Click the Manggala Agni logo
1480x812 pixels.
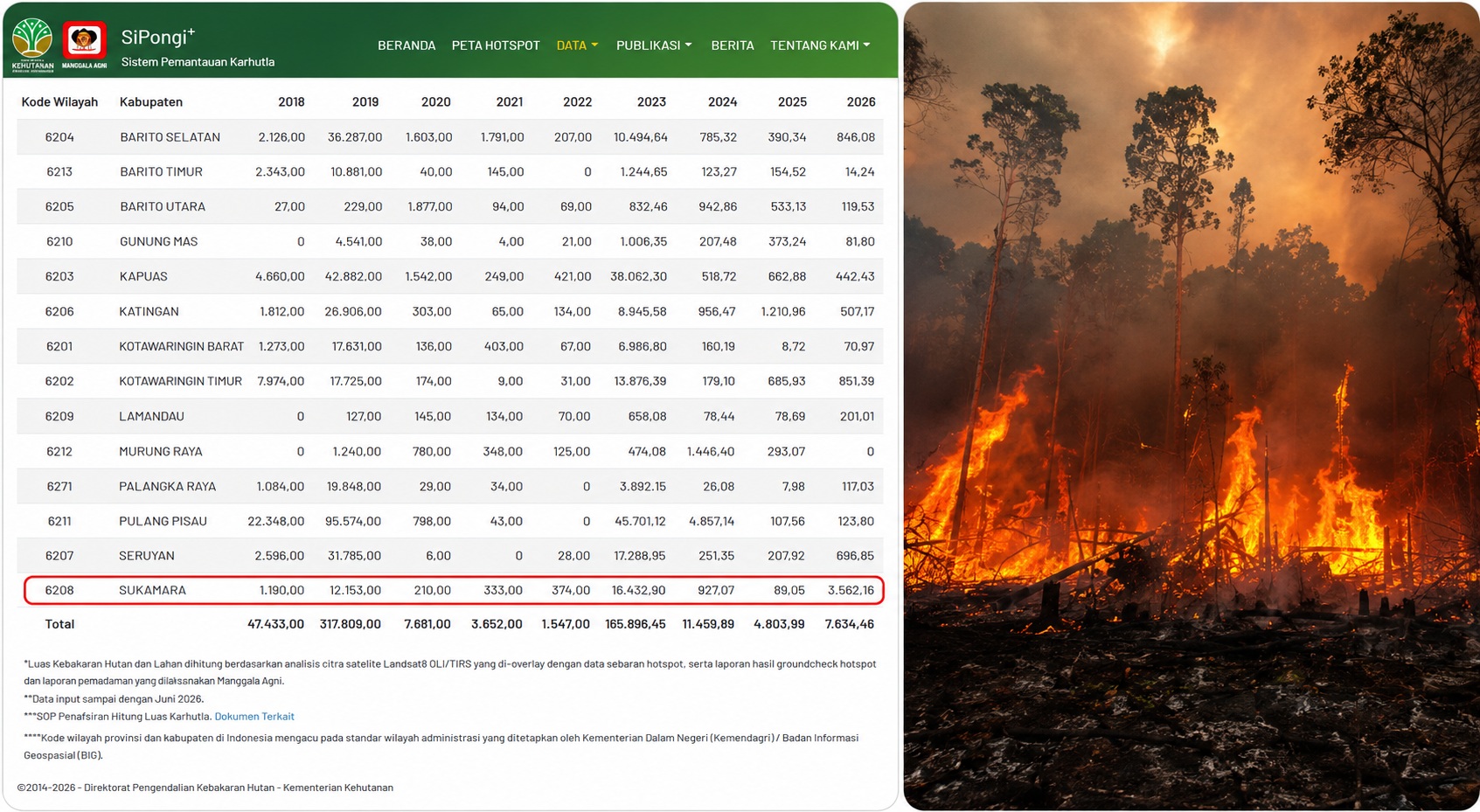pos(84,44)
